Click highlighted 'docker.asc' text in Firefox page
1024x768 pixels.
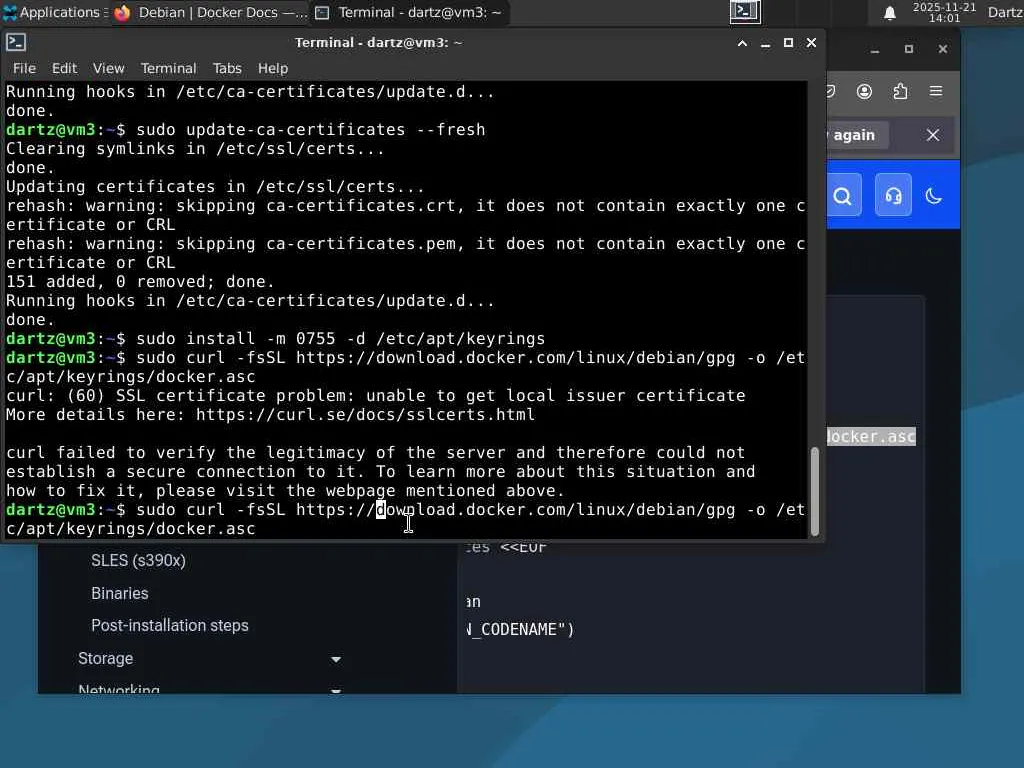click(871, 436)
